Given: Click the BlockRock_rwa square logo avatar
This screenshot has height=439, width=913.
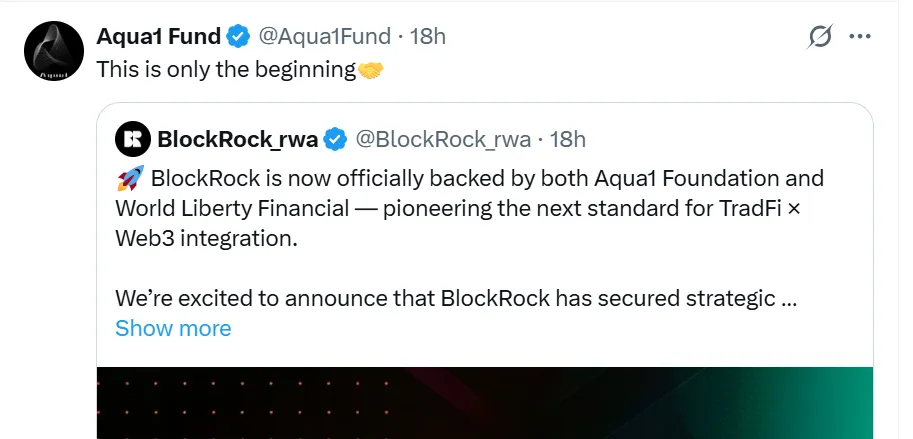Looking at the screenshot, I should coord(131,138).
